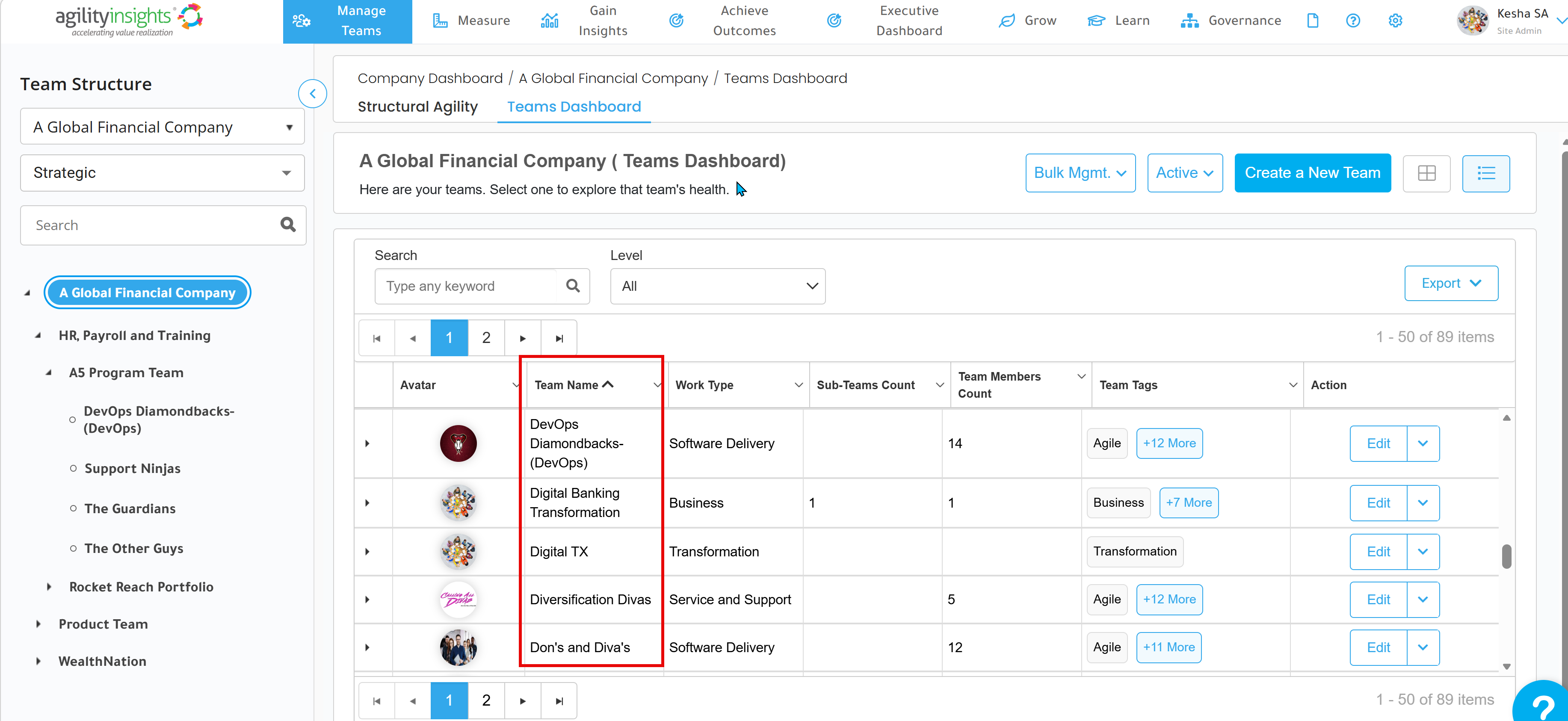Collapse the Team Structure sidebar panel

coord(312,94)
